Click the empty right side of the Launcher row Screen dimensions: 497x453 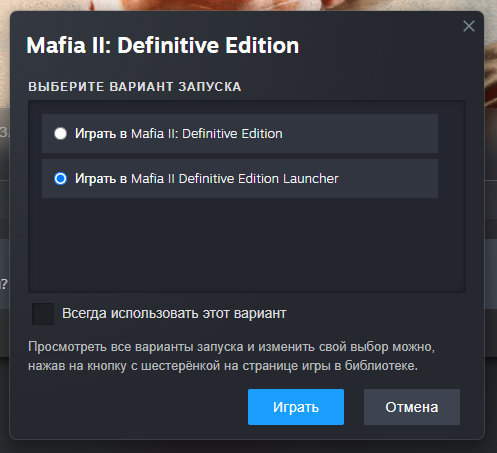(388, 179)
